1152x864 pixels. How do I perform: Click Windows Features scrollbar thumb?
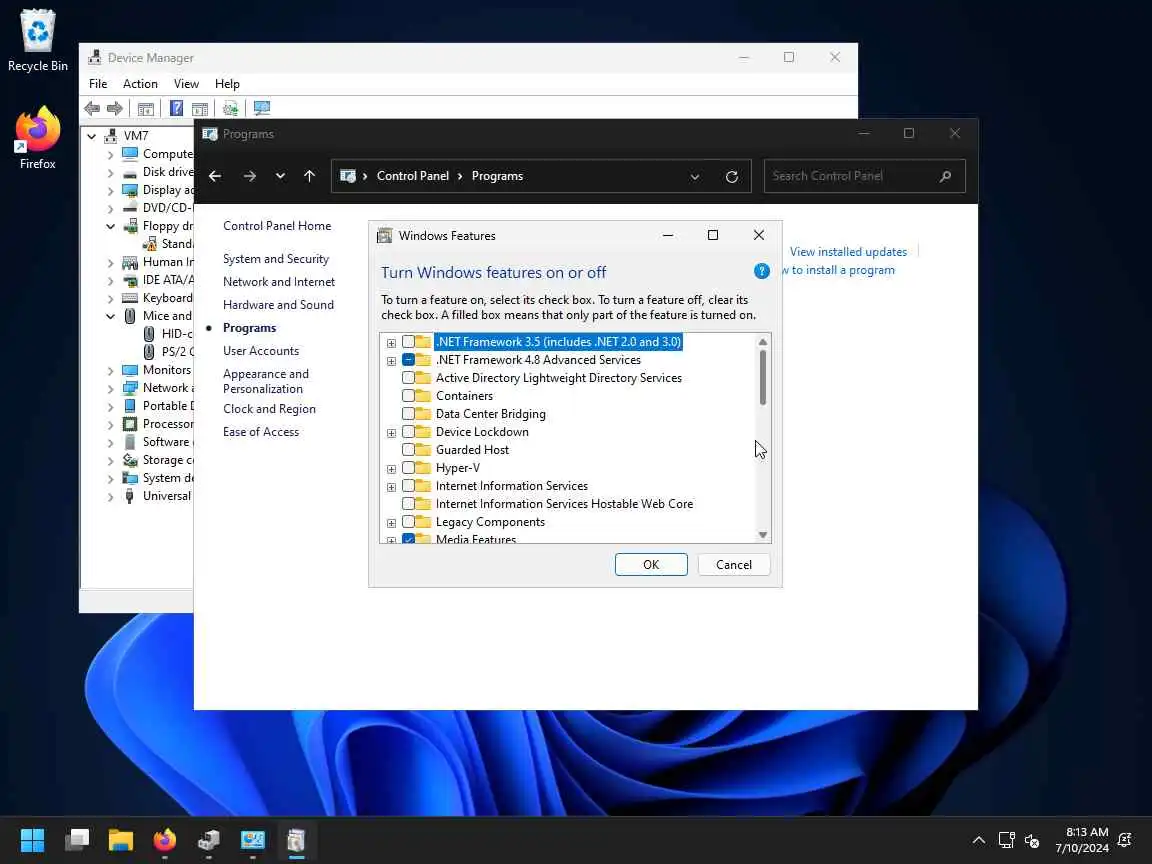(x=763, y=377)
